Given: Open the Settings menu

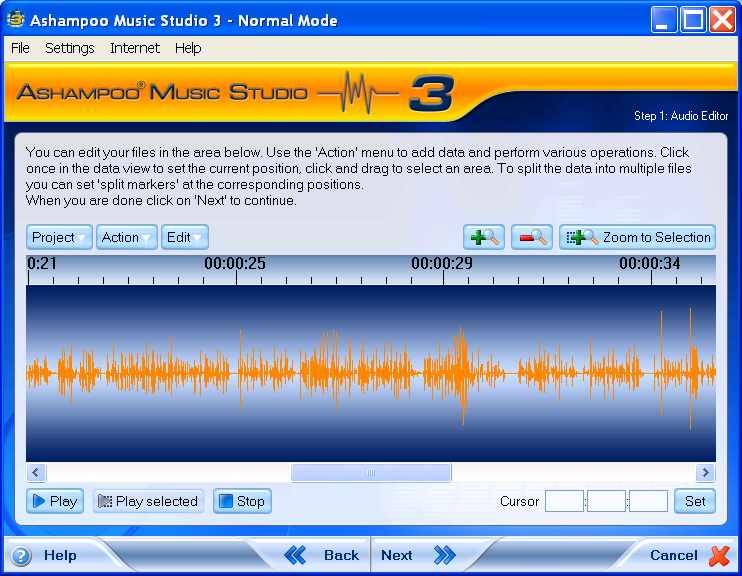Looking at the screenshot, I should click(70, 48).
